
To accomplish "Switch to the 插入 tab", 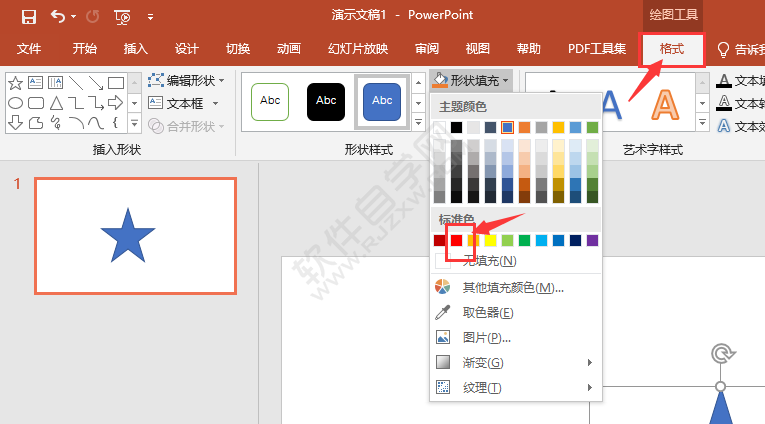I will 136,49.
